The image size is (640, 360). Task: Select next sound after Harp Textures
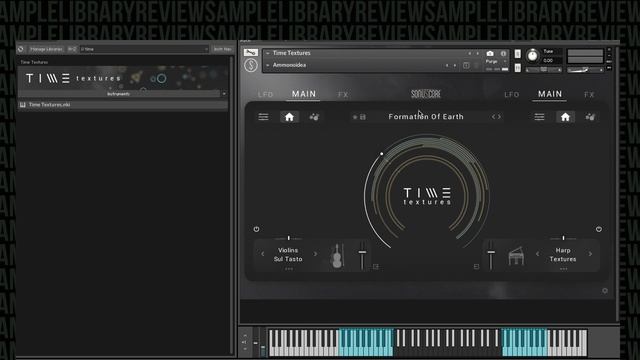pos(590,254)
